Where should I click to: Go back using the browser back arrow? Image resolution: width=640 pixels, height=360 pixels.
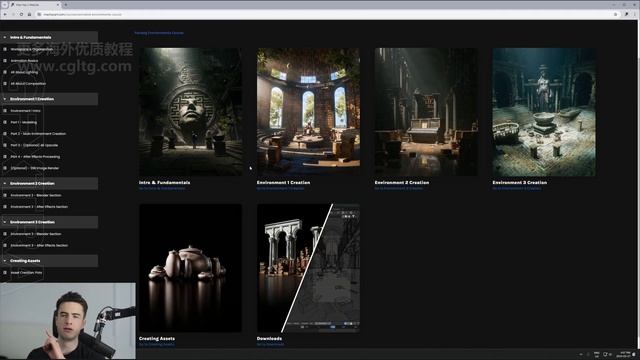(x=5, y=14)
